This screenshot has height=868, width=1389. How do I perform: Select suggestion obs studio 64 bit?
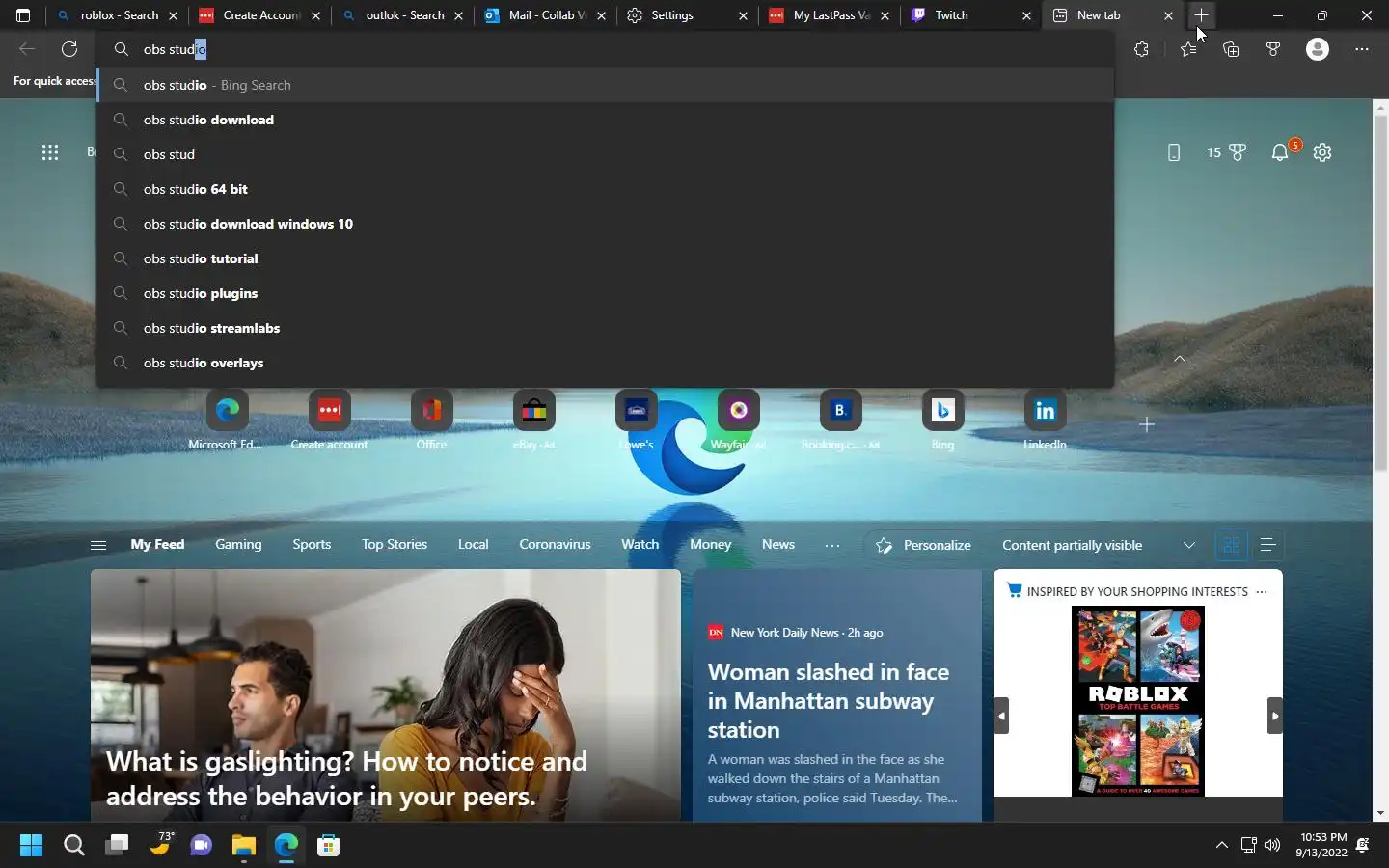pyautogui.click(x=606, y=189)
